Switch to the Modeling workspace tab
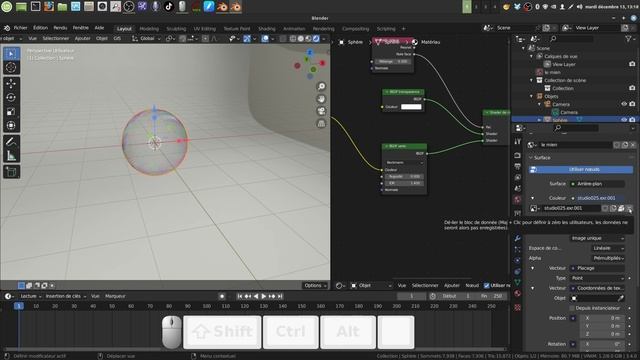Image resolution: width=640 pixels, height=360 pixels. [x=149, y=29]
